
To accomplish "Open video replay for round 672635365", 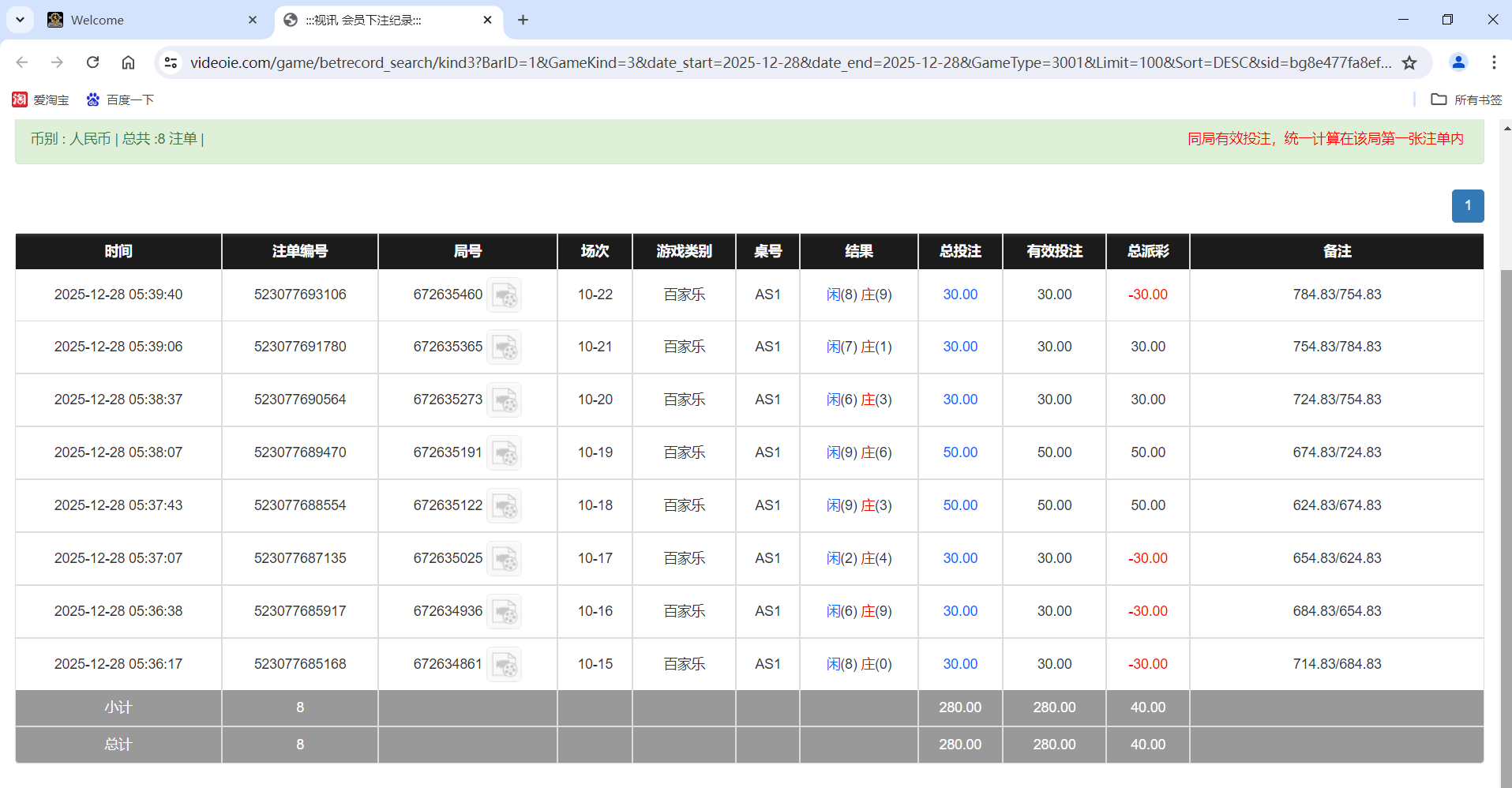I will pyautogui.click(x=504, y=347).
